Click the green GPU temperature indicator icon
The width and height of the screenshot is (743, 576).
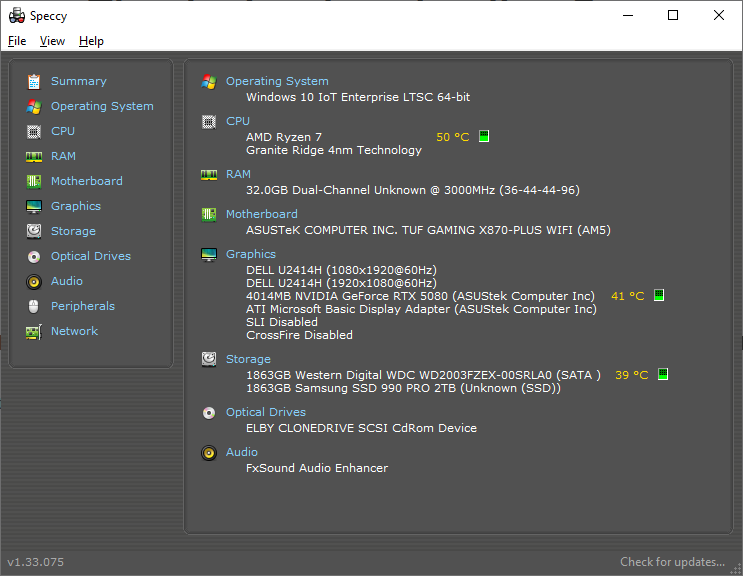point(659,295)
